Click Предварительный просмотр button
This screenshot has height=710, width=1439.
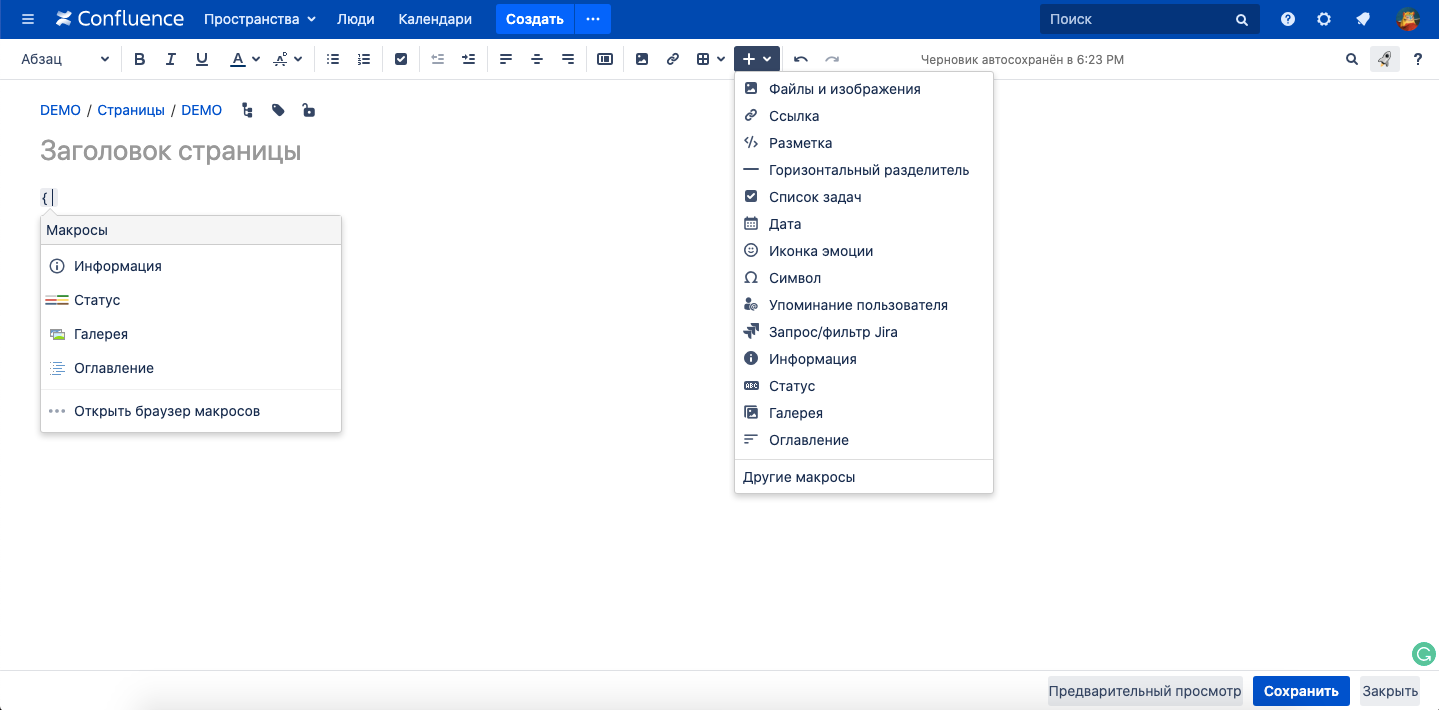(1145, 691)
